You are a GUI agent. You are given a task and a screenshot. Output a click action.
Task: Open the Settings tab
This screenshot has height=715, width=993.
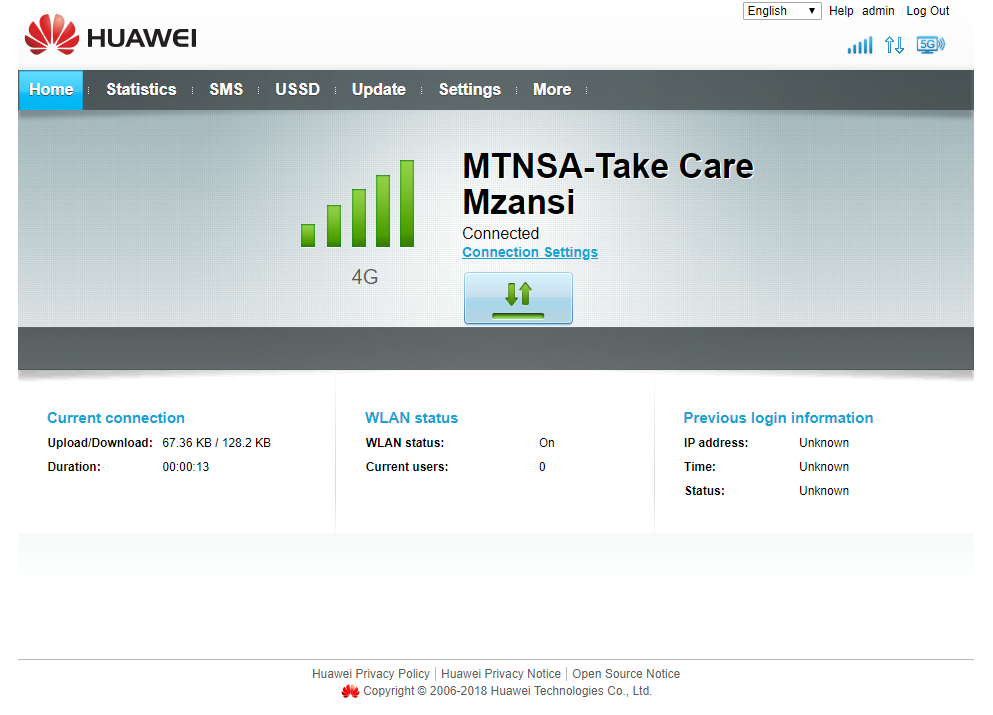pos(470,90)
